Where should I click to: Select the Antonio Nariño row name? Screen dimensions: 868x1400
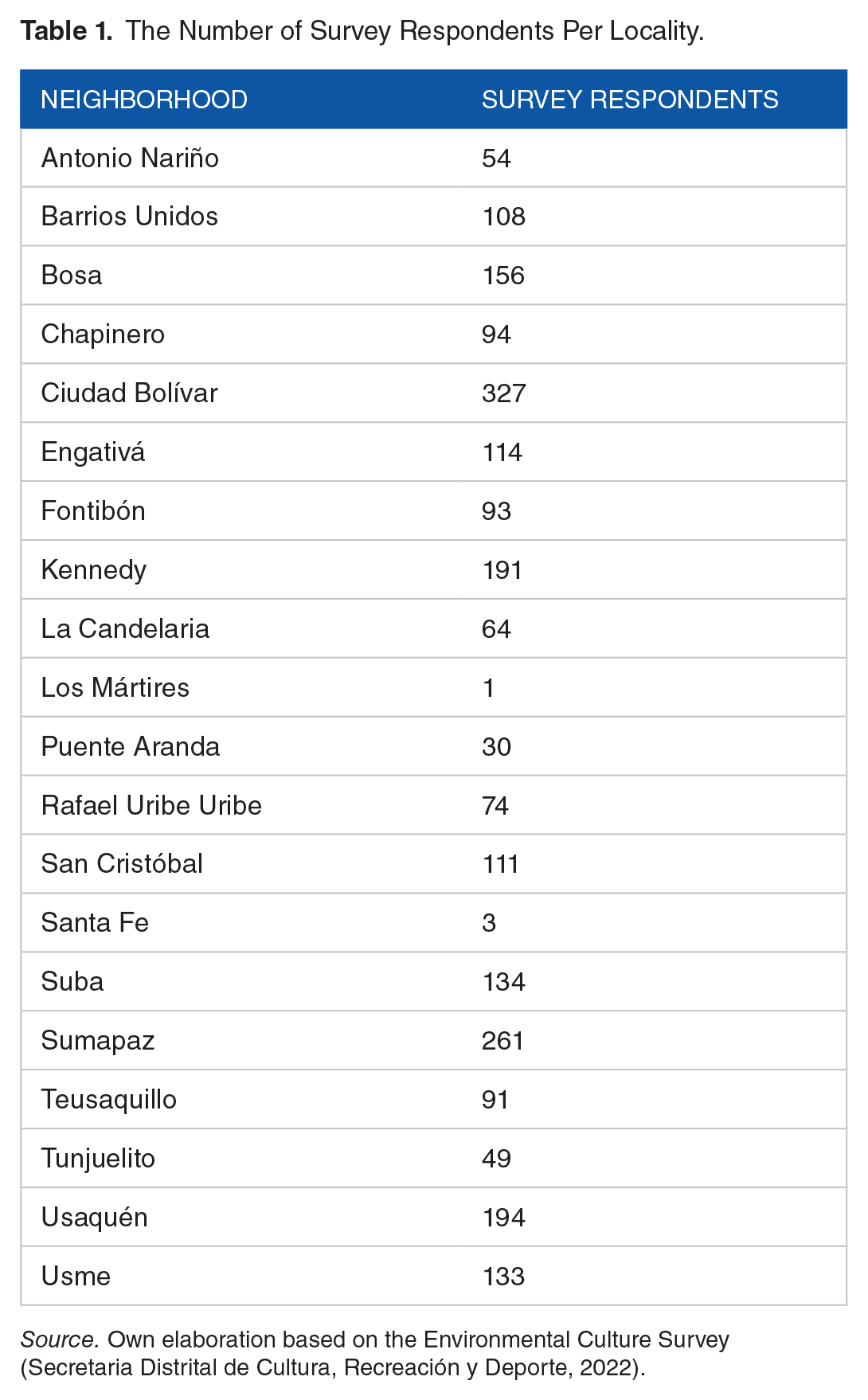click(x=130, y=158)
